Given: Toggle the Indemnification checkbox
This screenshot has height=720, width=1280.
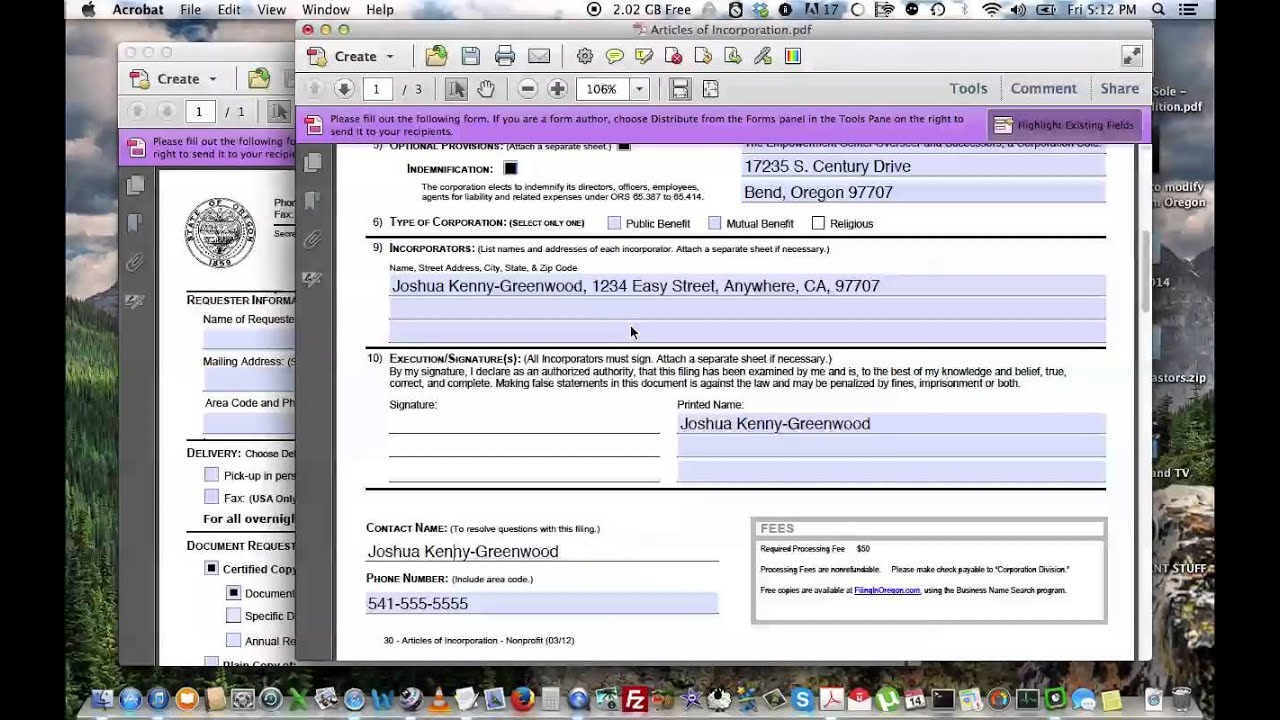Looking at the screenshot, I should (510, 168).
